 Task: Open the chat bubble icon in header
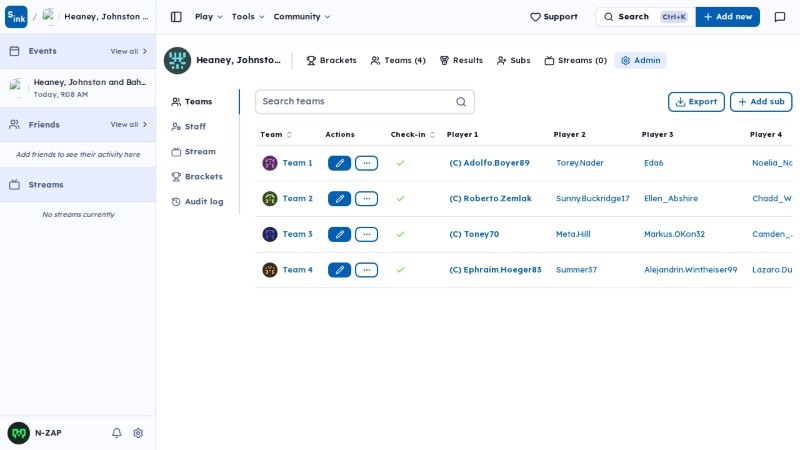780,17
